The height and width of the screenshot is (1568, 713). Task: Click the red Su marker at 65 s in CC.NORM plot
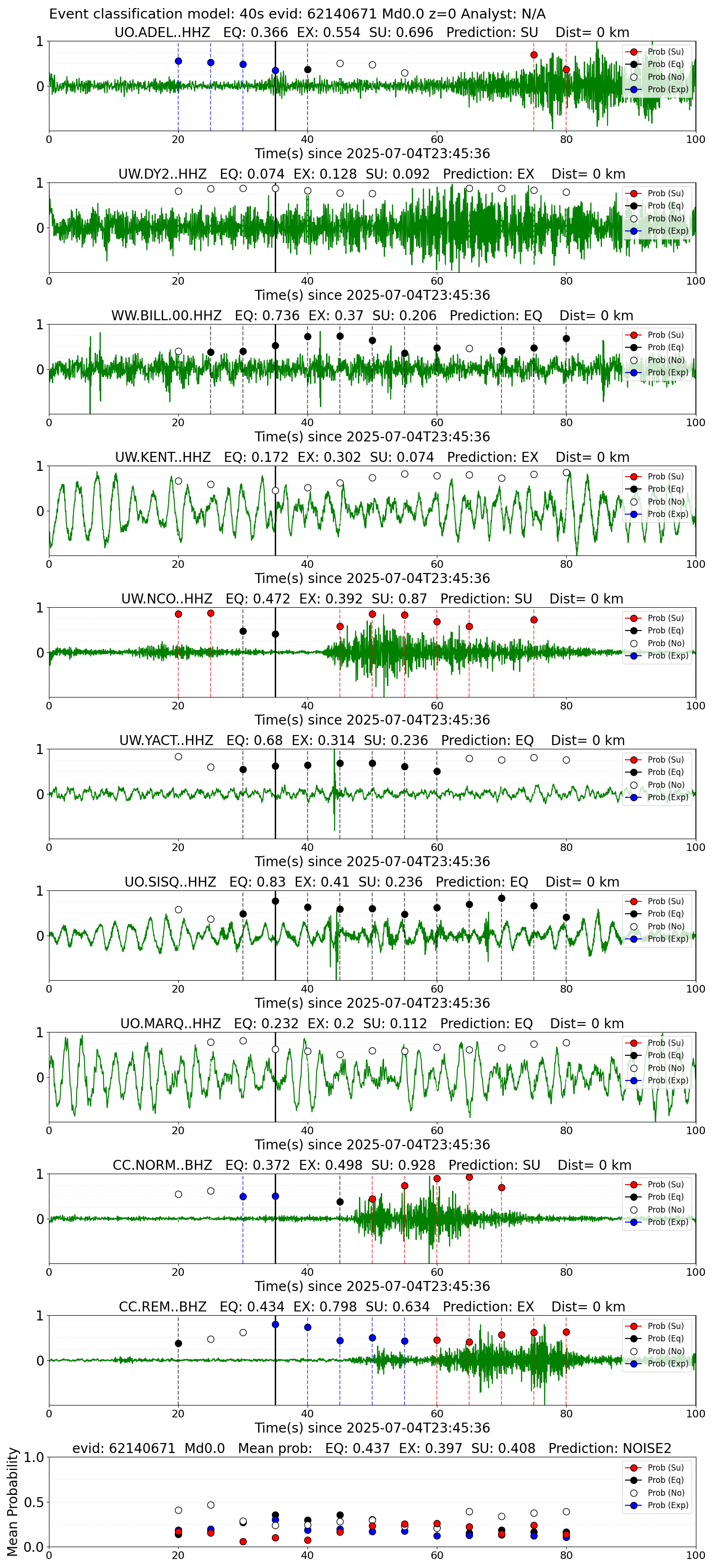470,1177
